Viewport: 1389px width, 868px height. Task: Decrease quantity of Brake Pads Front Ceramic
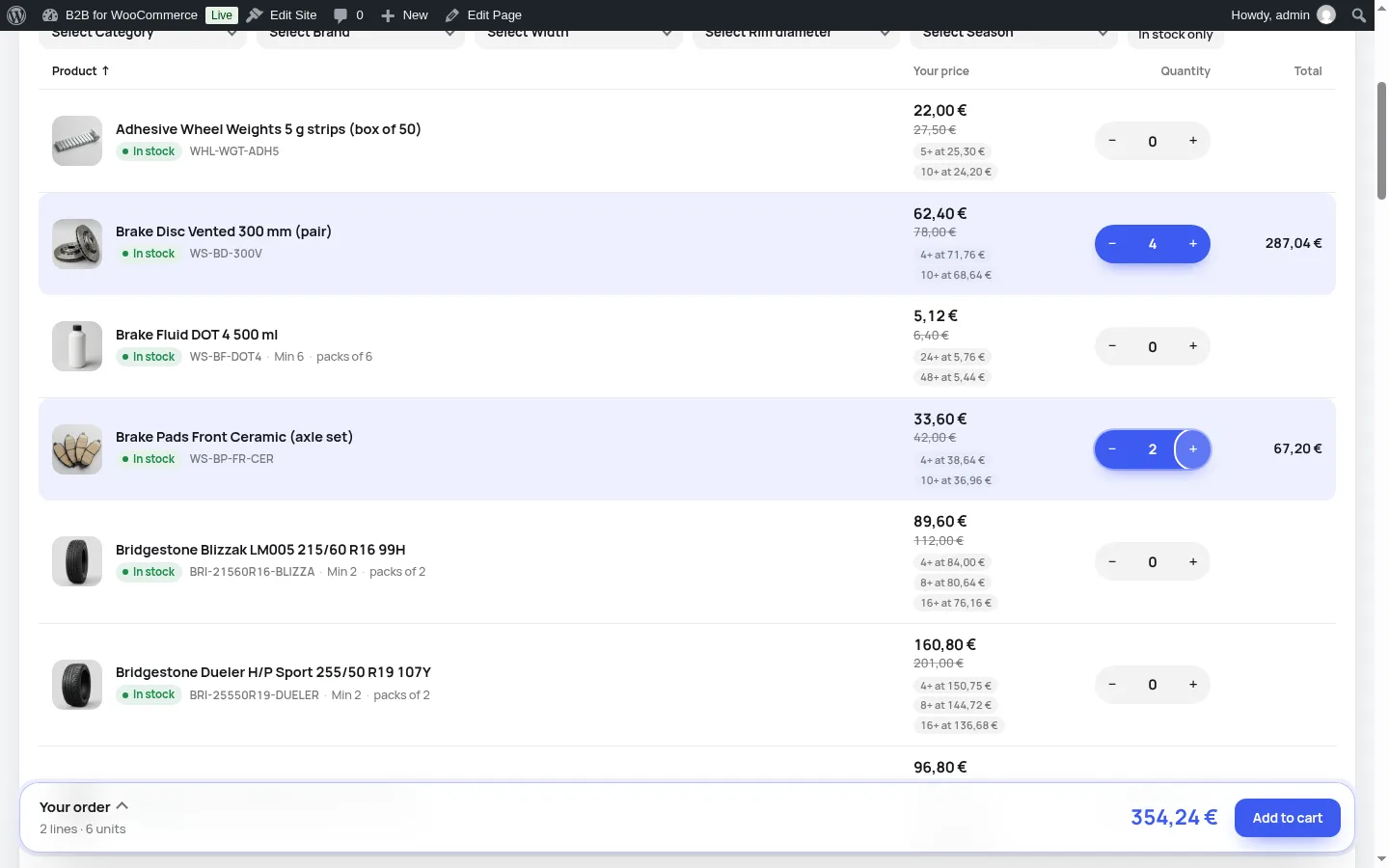(x=1112, y=449)
